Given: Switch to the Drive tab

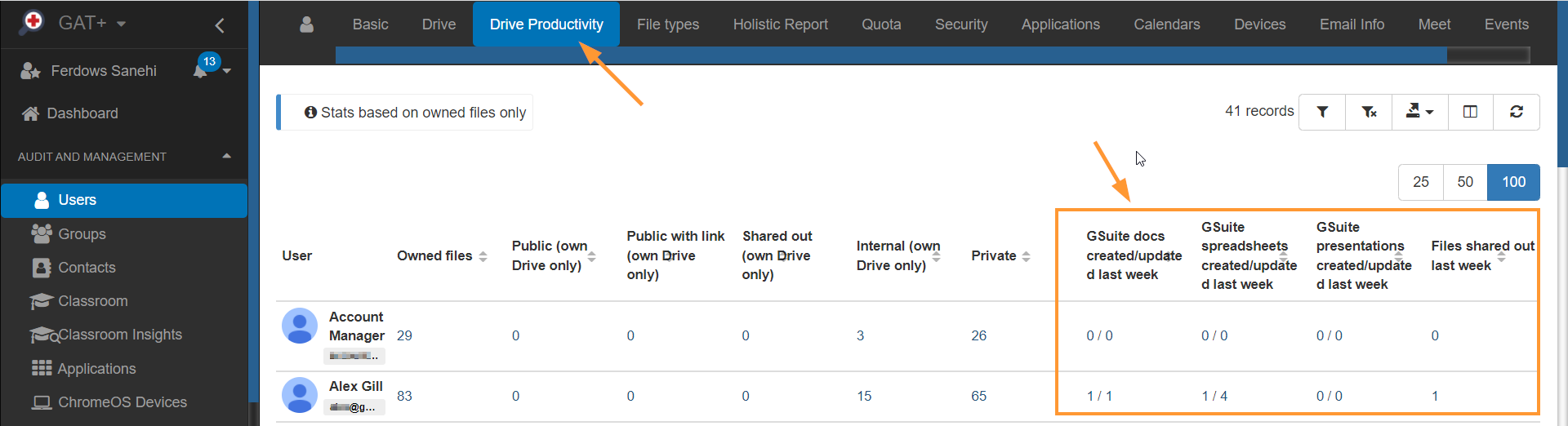Looking at the screenshot, I should (x=439, y=24).
